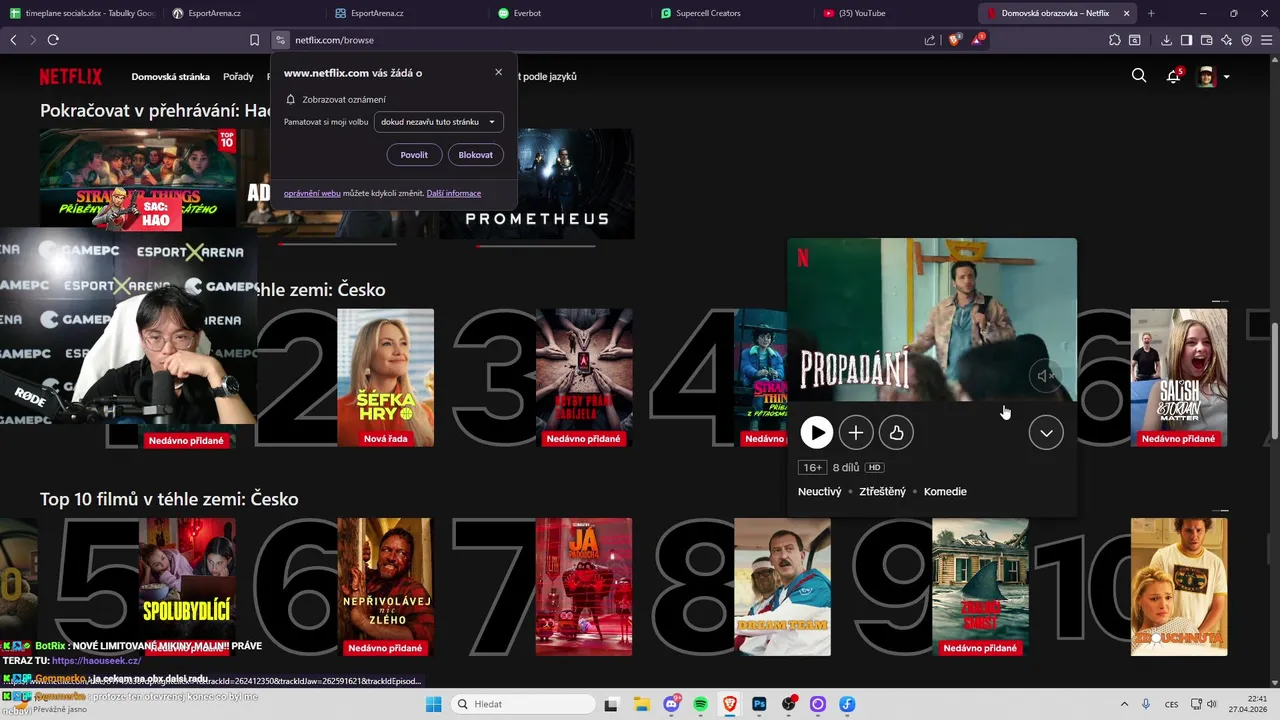1280x720 pixels.
Task: Toggle the browser sidebar panel
Action: coord(1186,40)
